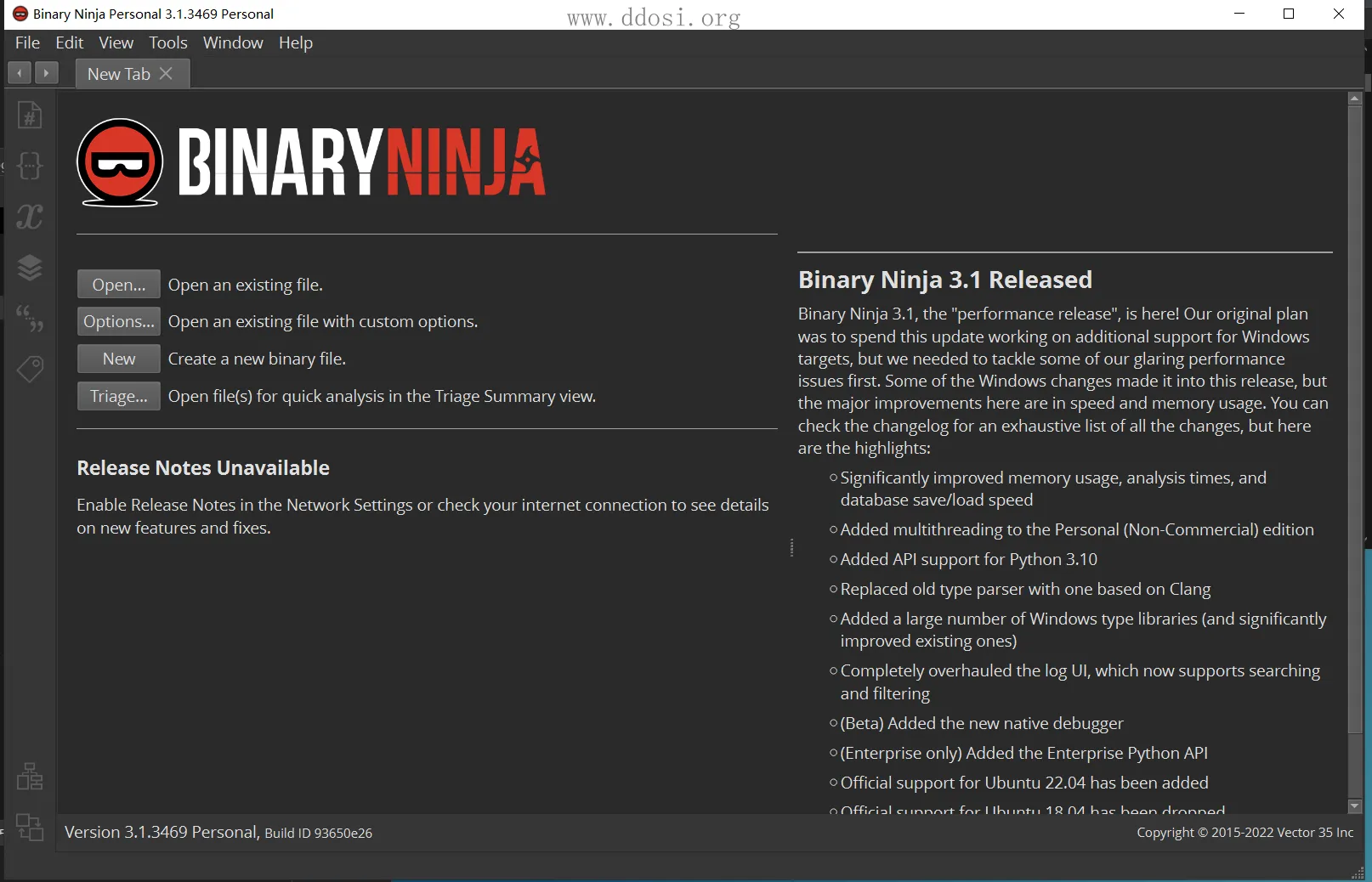Close the New Tab tab

[x=167, y=73]
